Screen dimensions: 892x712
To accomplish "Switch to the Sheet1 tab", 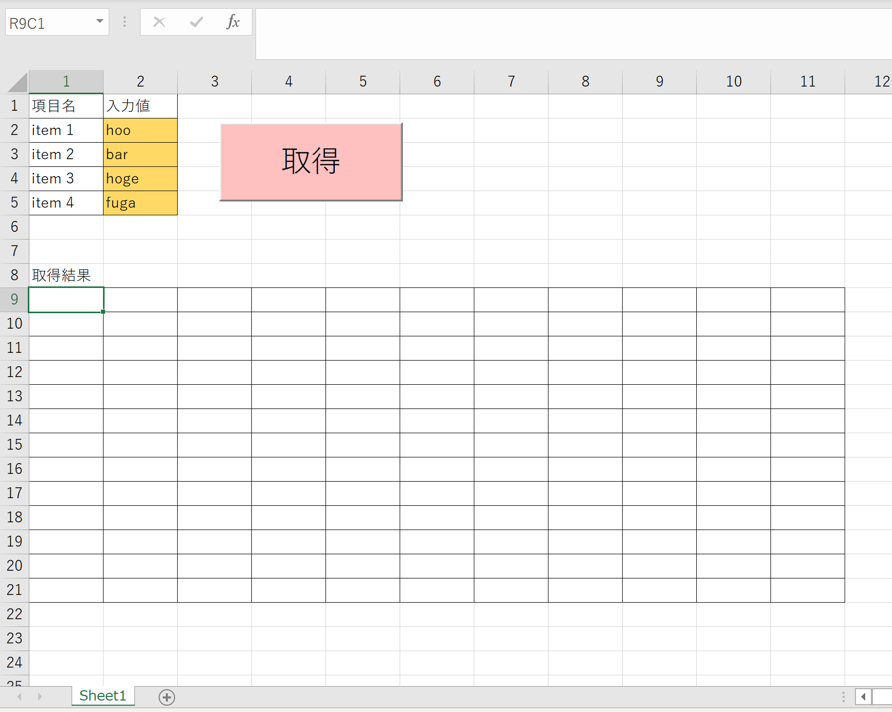I will (x=102, y=696).
